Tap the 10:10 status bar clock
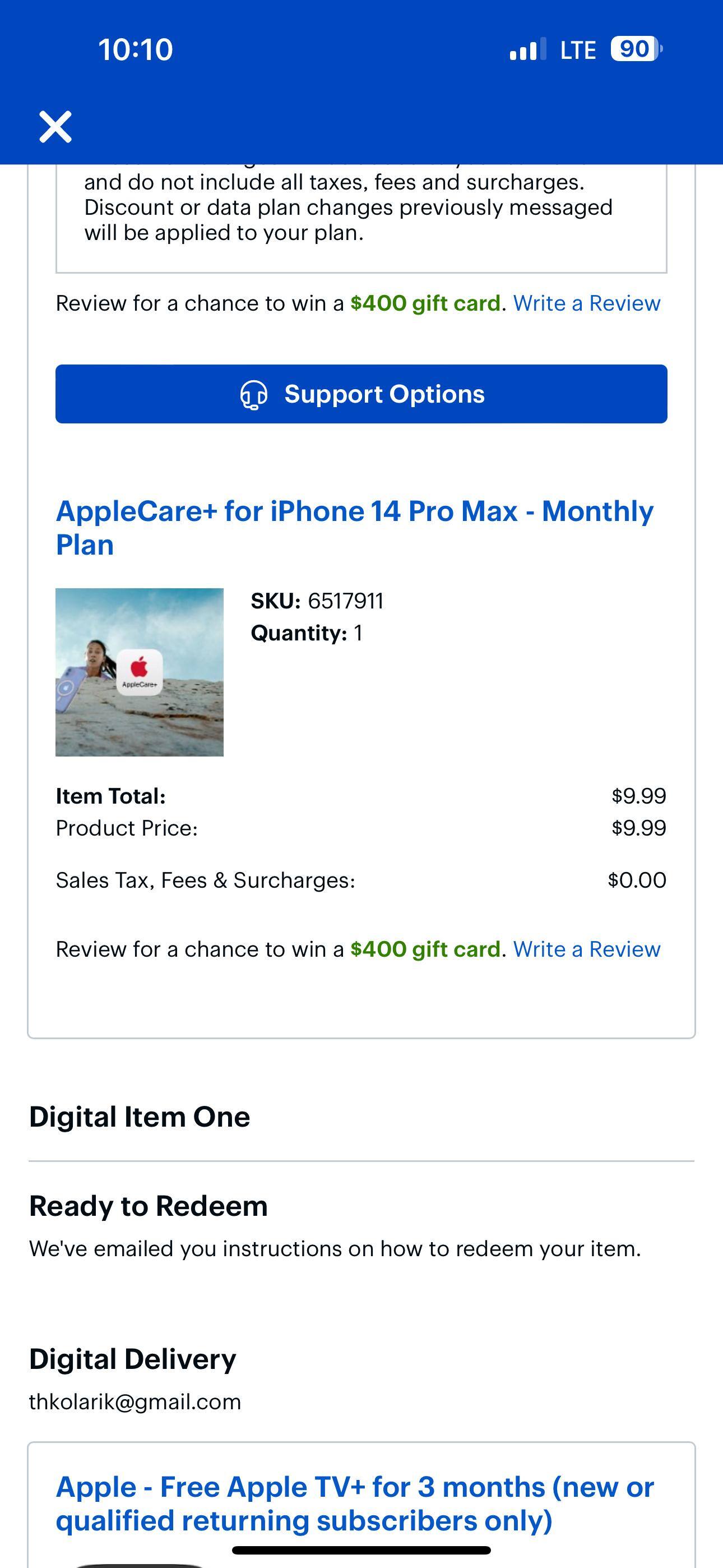 click(136, 49)
